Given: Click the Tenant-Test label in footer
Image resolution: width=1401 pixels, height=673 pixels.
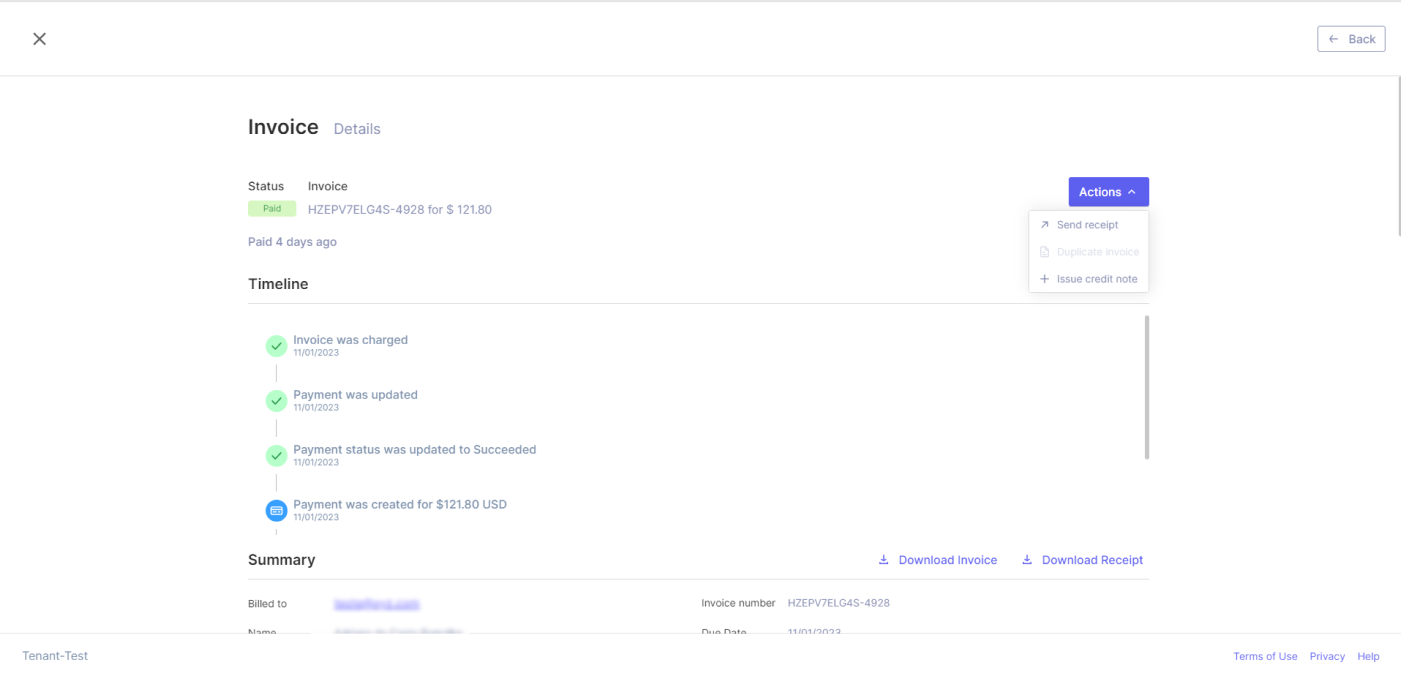Looking at the screenshot, I should coord(55,656).
